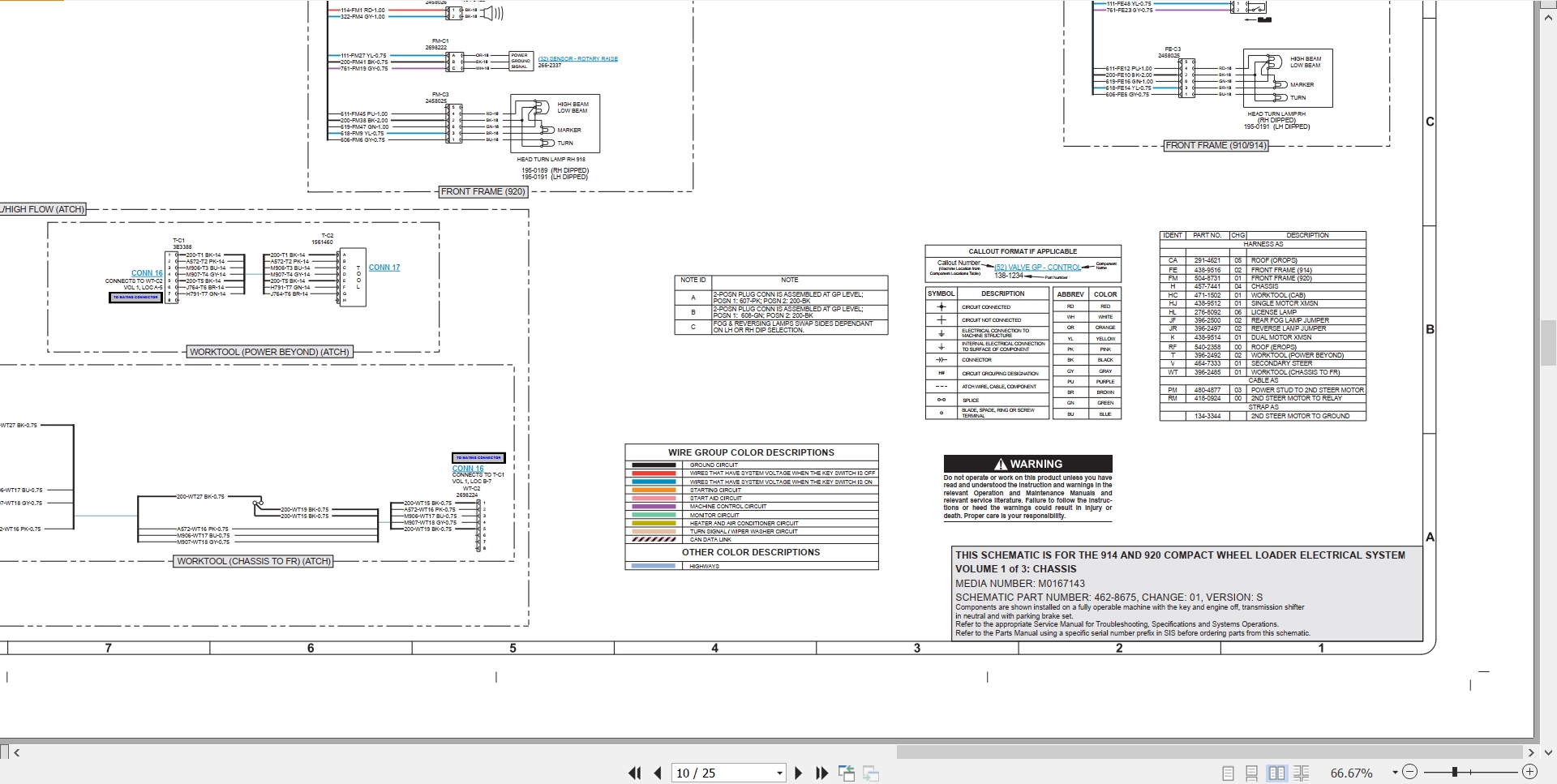Click the WIRE GROUP COLOR DESCRIPTIONS heading
Image resolution: width=1557 pixels, height=784 pixels.
pyautogui.click(x=751, y=452)
